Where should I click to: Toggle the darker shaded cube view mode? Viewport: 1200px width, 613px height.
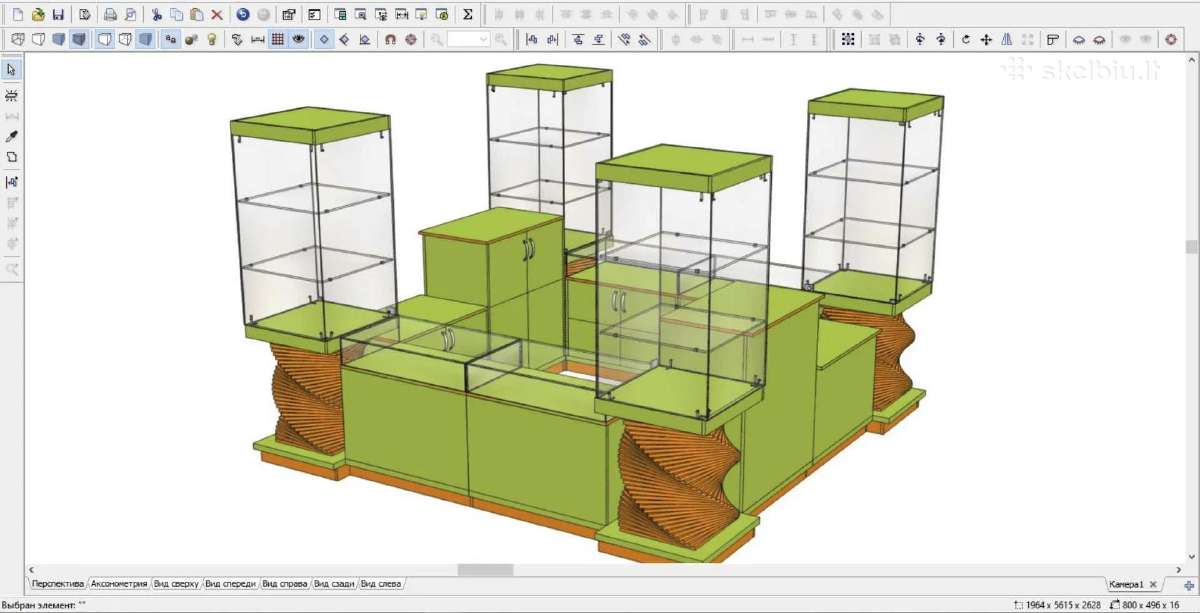pos(78,39)
